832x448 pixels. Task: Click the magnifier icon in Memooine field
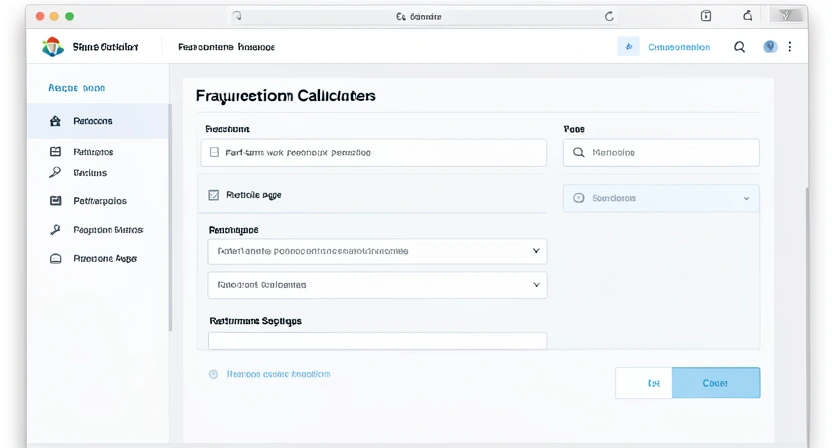tap(578, 152)
